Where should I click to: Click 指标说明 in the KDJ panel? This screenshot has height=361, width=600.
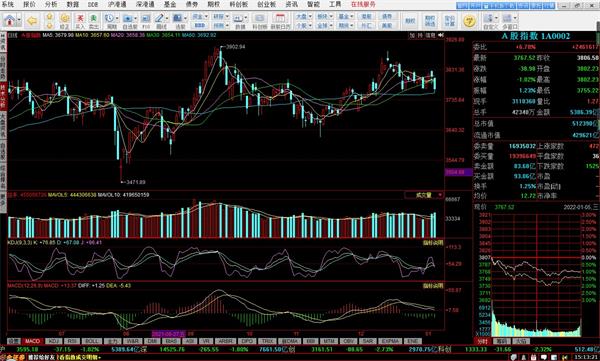point(433,243)
